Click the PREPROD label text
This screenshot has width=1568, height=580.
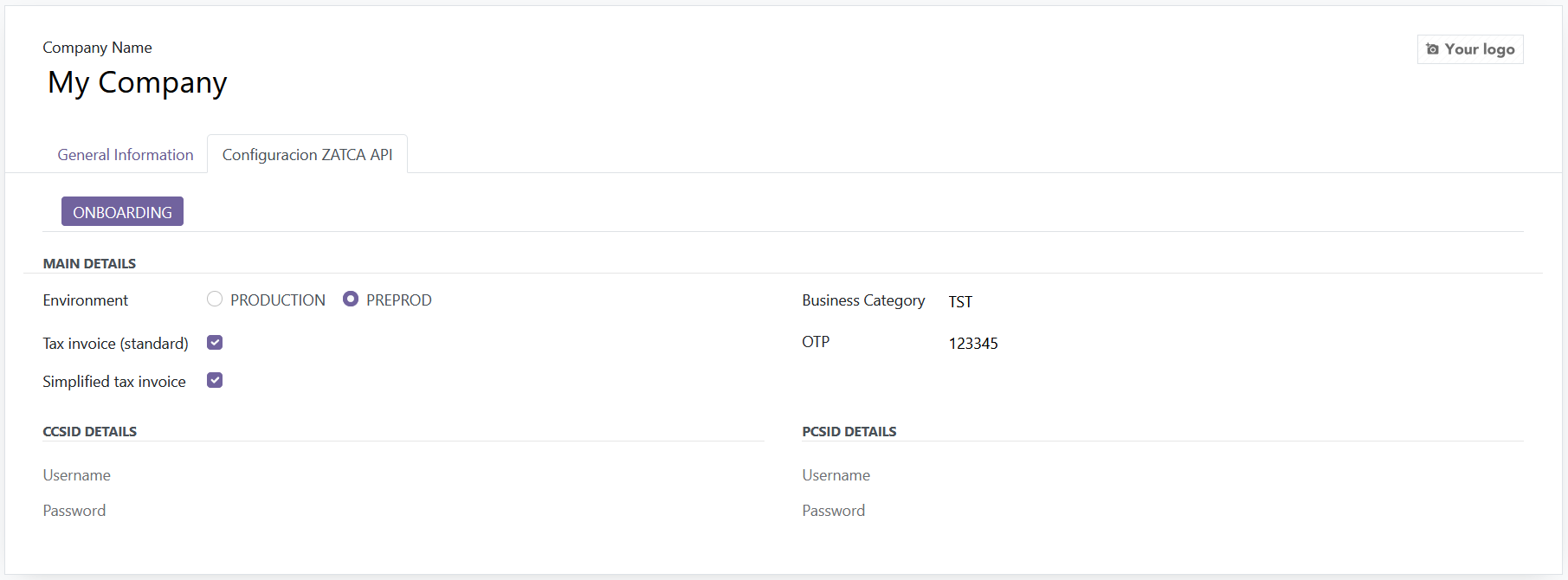pyautogui.click(x=398, y=300)
